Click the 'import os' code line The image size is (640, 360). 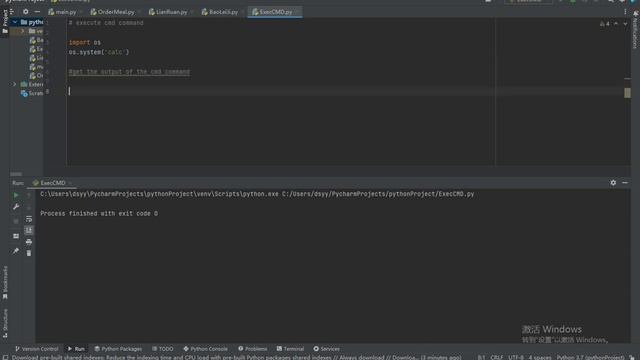coord(84,42)
